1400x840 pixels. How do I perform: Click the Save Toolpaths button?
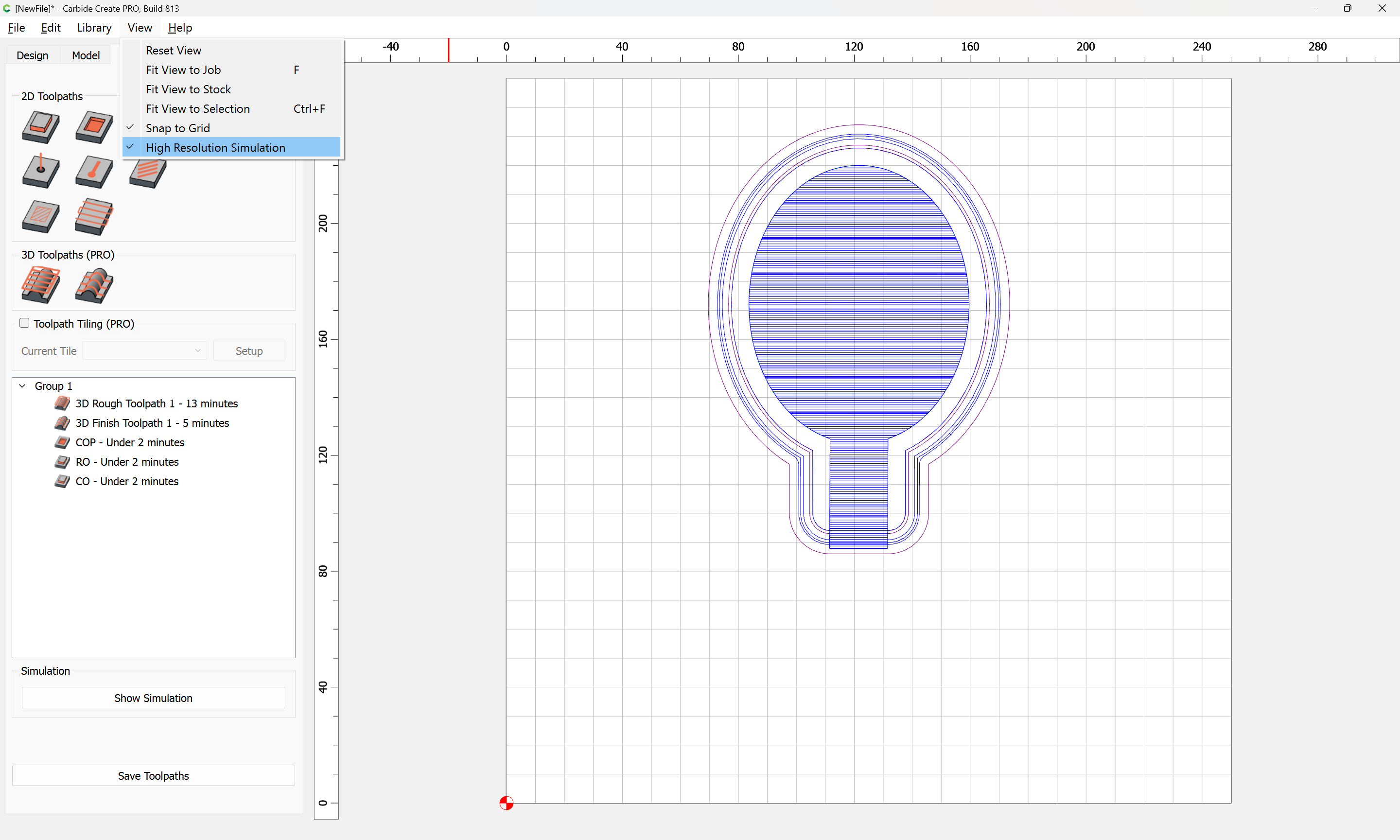(153, 775)
